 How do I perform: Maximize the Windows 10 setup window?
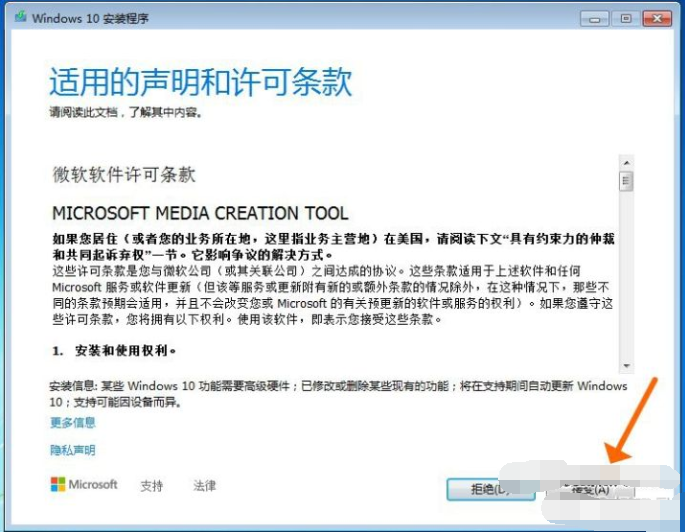pos(626,18)
